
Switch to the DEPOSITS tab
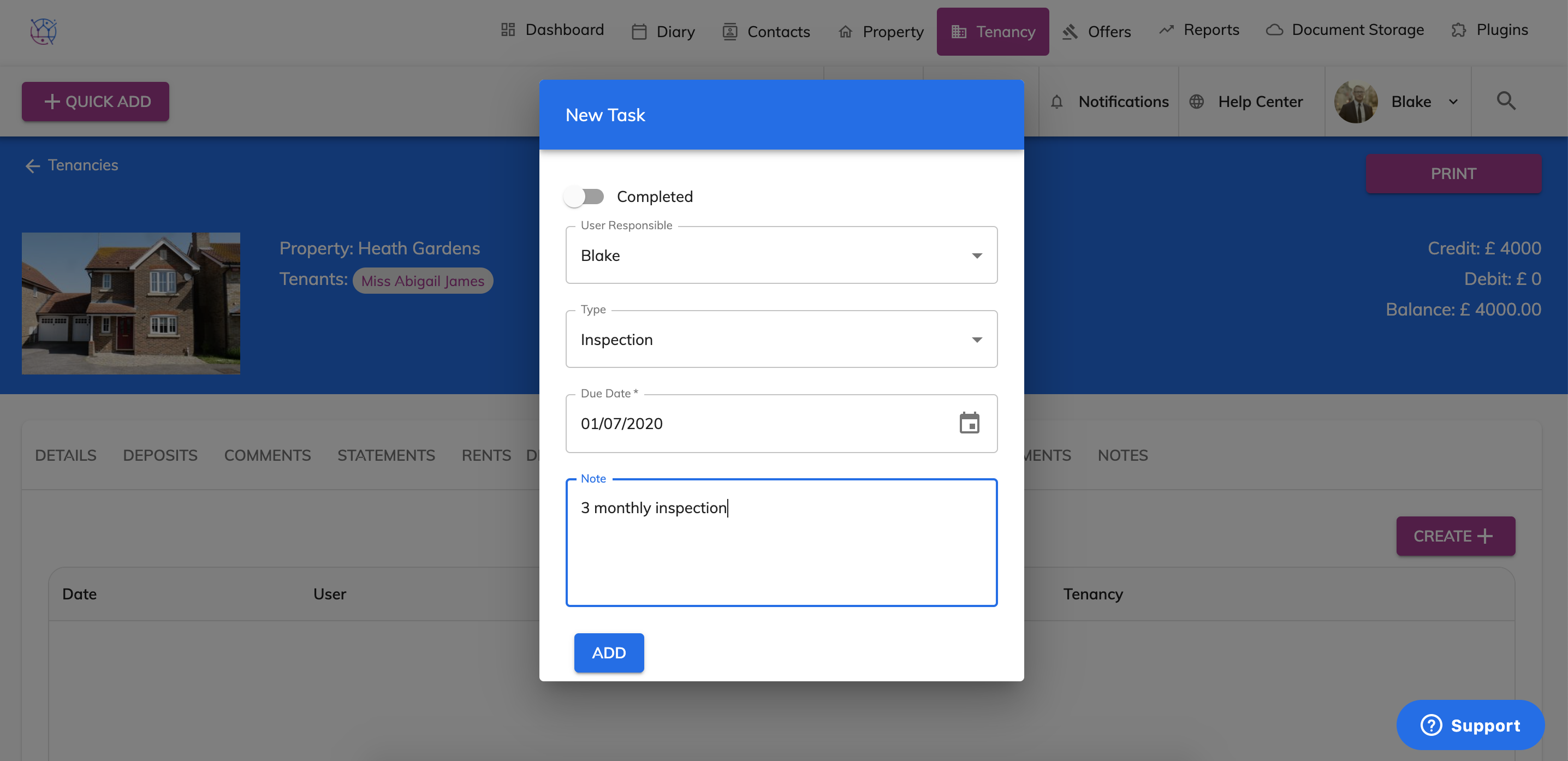click(160, 455)
